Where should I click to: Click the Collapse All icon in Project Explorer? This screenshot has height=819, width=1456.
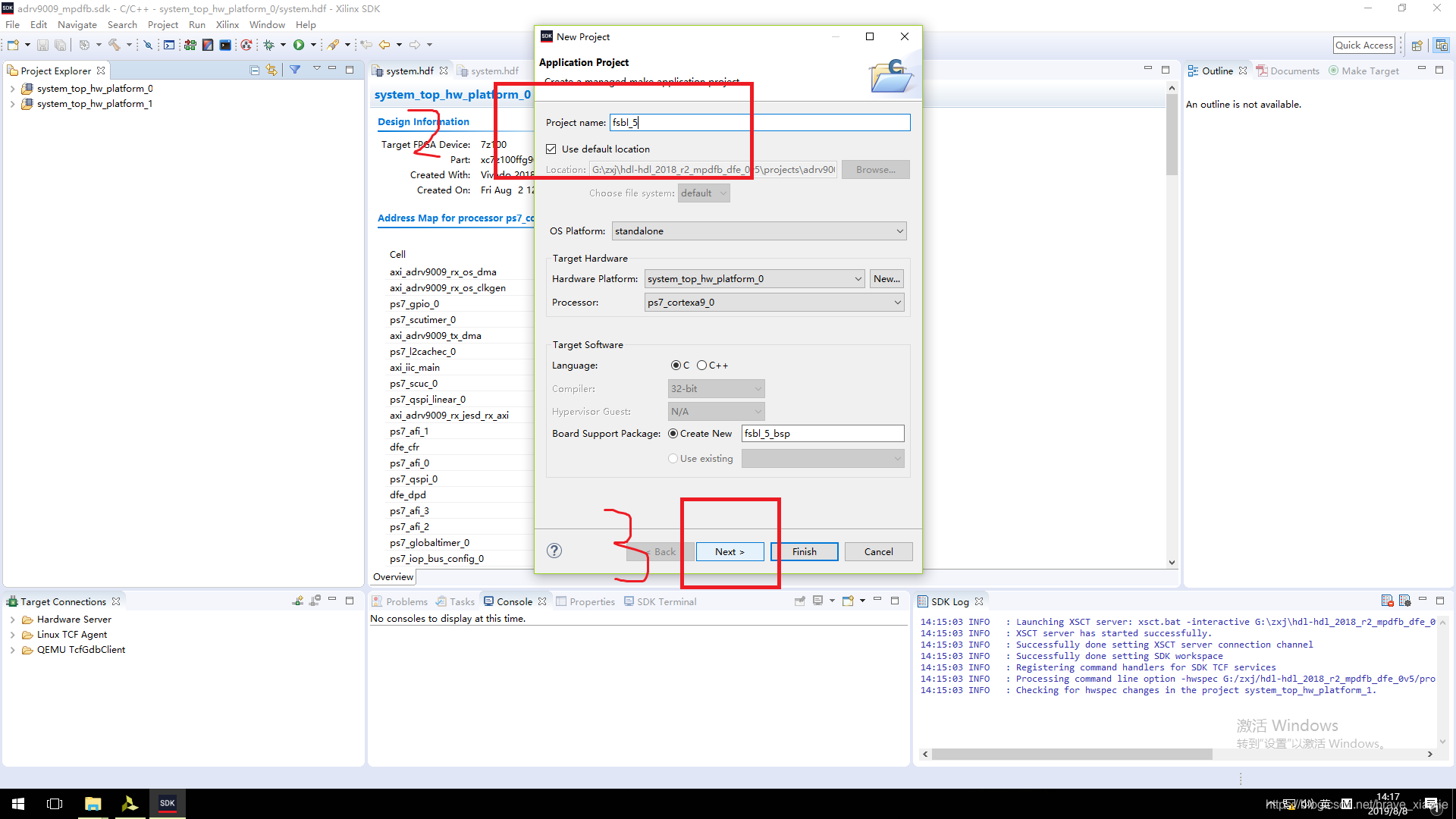[x=255, y=71]
